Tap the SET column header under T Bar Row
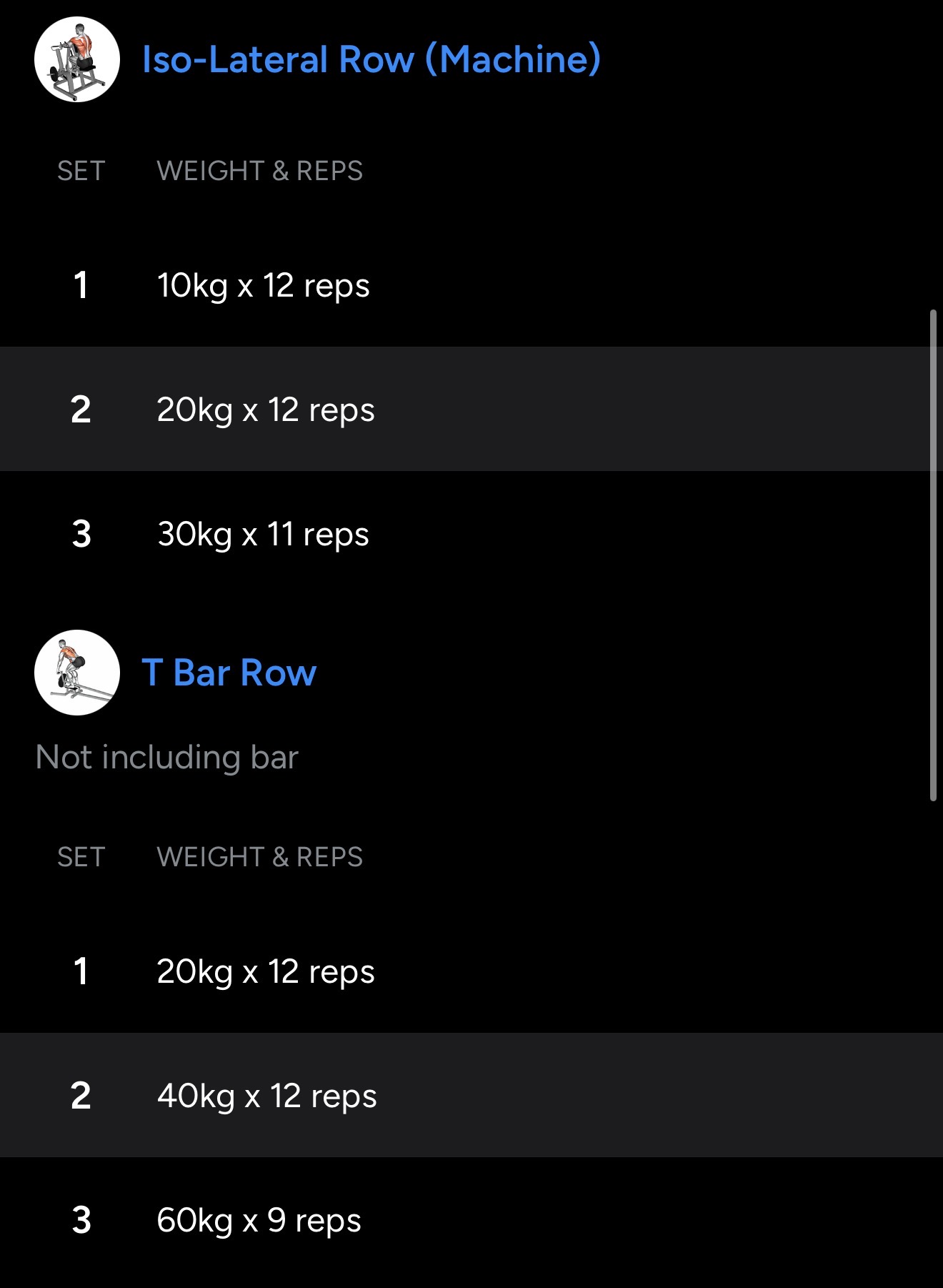The width and height of the screenshot is (943, 1288). tap(81, 857)
